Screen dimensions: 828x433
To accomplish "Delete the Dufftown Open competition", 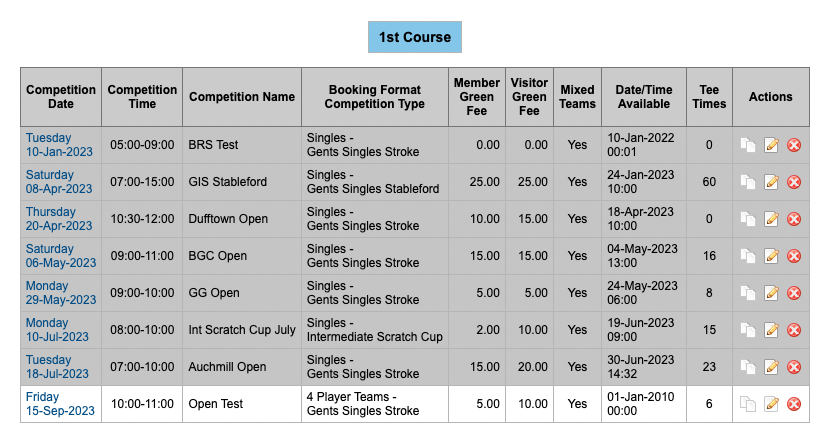I will tap(794, 219).
